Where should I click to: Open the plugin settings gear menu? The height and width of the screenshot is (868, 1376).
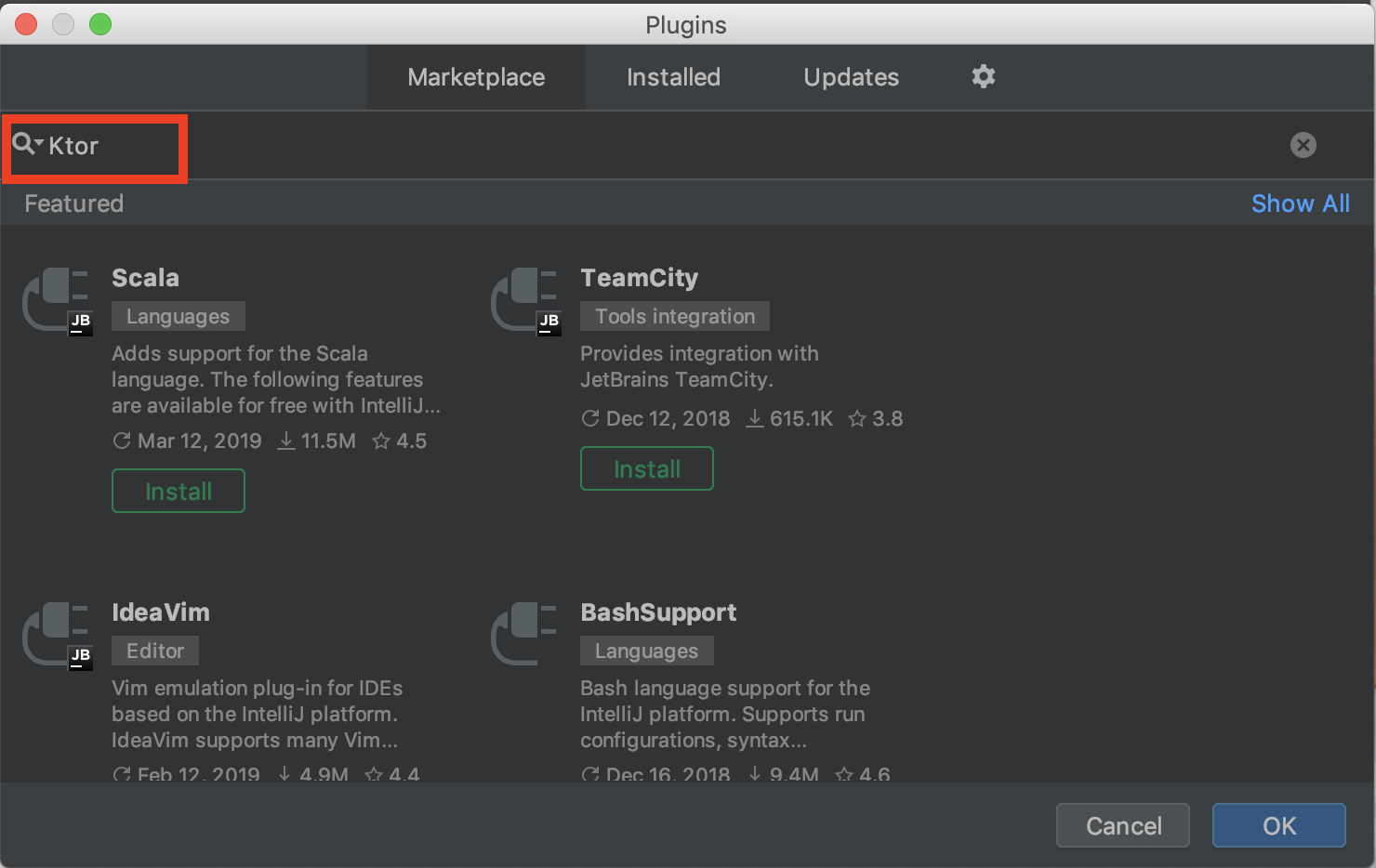tap(983, 77)
